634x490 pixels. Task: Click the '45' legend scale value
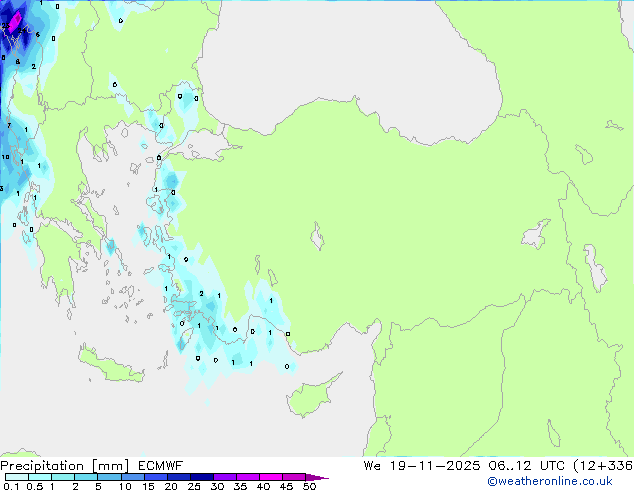pyautogui.click(x=286, y=486)
